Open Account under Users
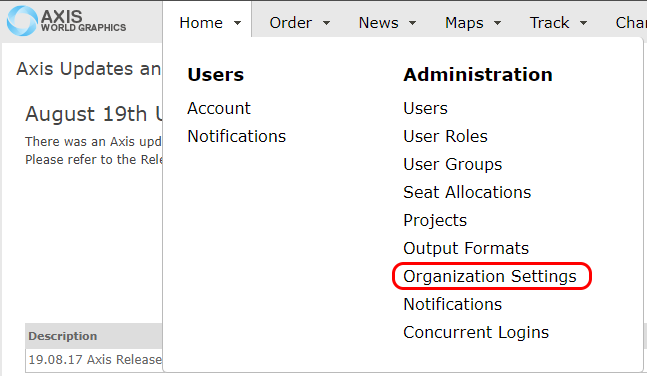The width and height of the screenshot is (647, 376). tap(219, 109)
